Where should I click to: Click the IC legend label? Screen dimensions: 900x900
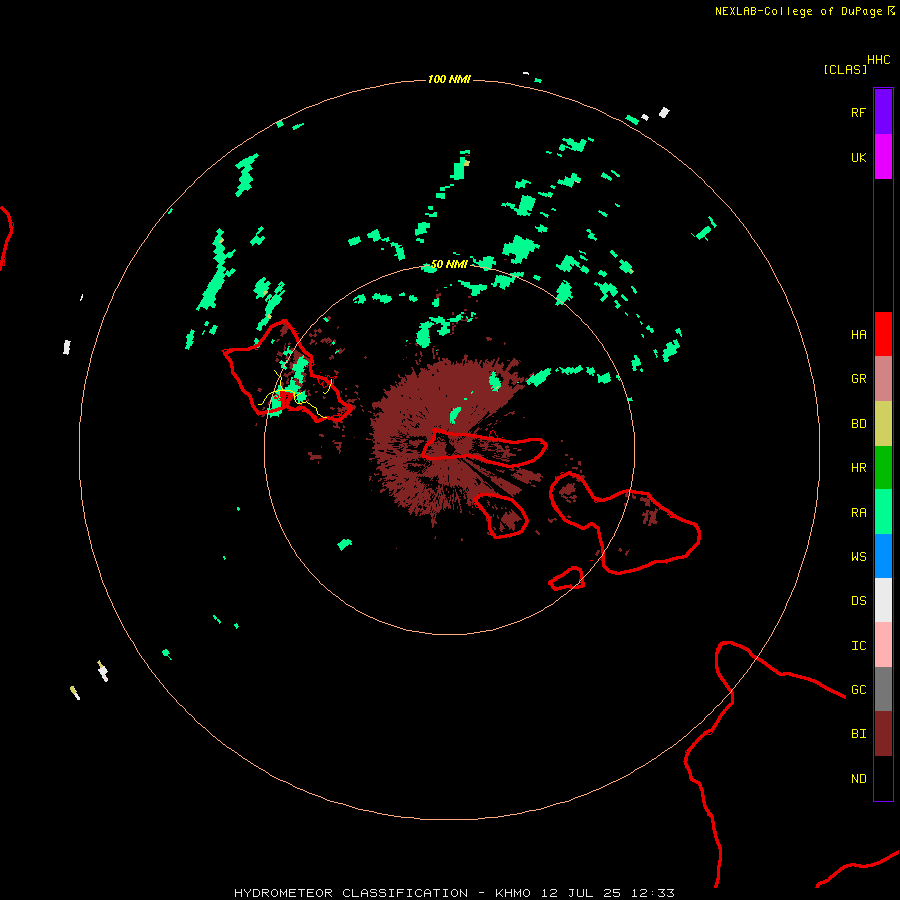pos(858,645)
